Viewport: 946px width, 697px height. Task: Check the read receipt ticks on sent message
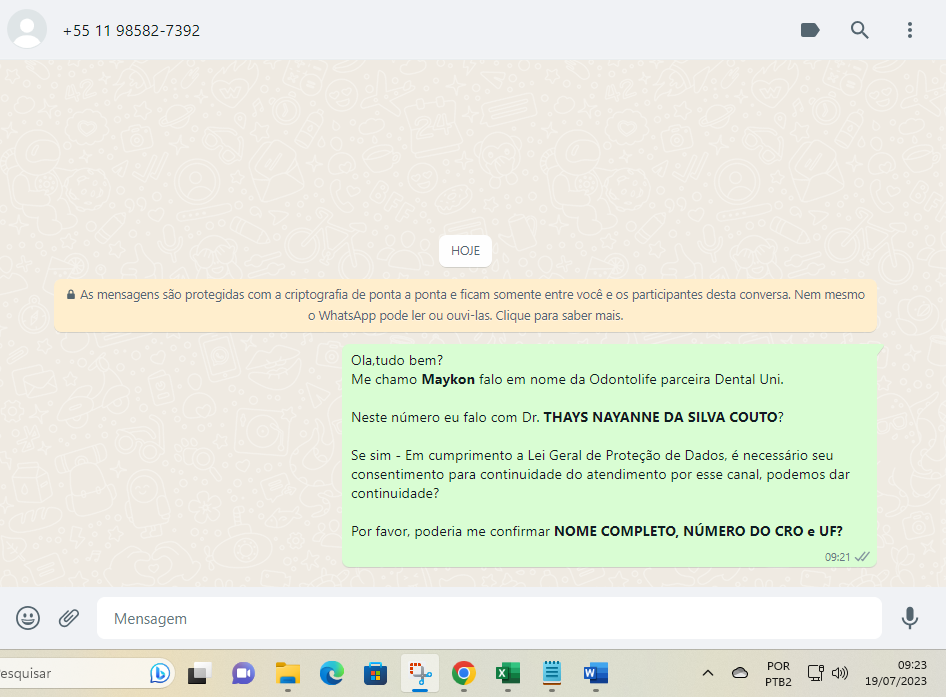coord(862,556)
